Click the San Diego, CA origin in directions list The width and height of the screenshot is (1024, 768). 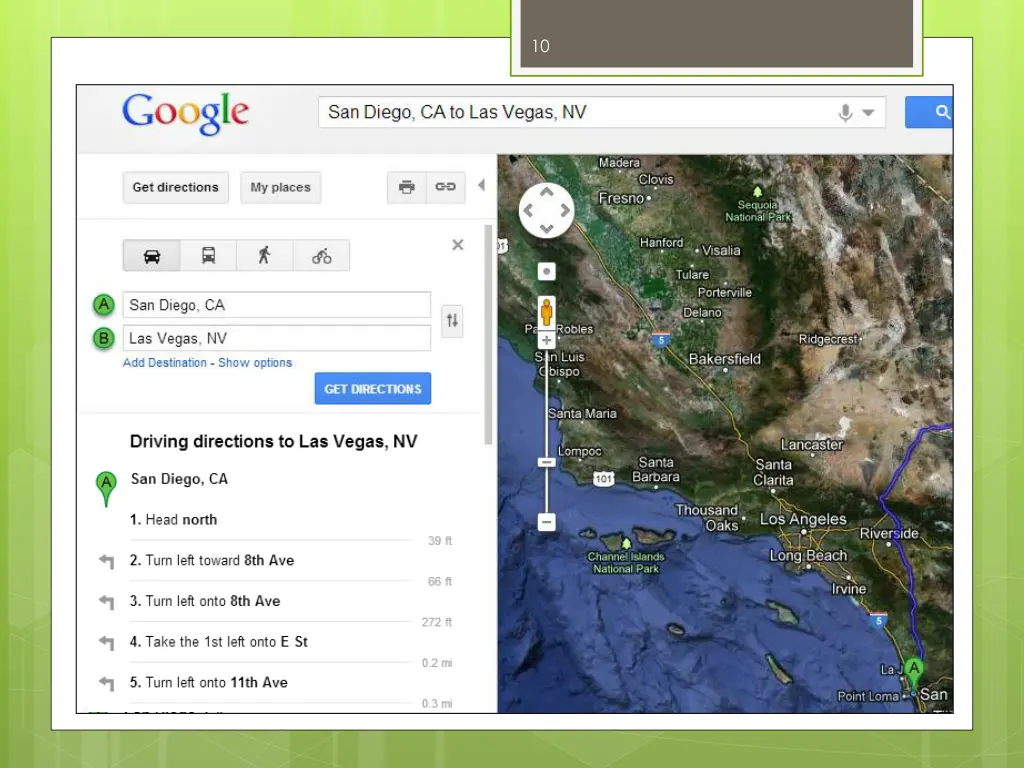click(x=180, y=479)
